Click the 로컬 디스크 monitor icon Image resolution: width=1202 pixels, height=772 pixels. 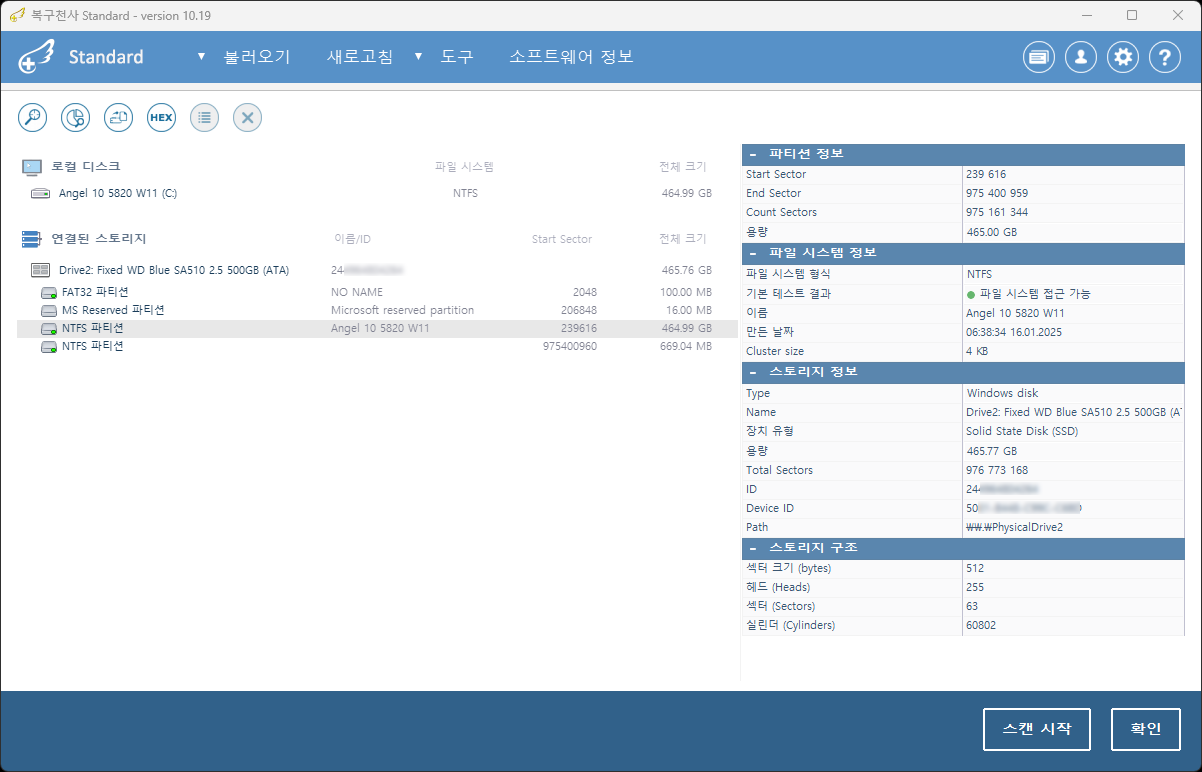pyautogui.click(x=32, y=167)
